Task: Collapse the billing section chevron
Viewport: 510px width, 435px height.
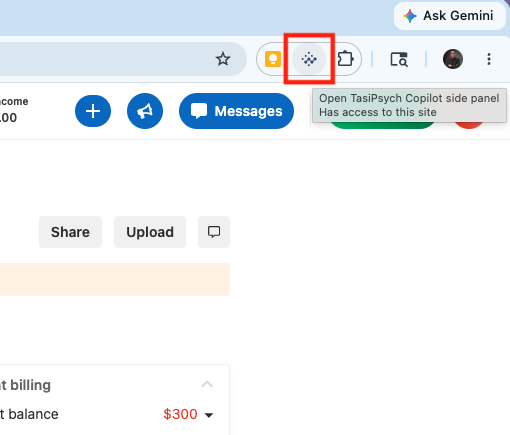Action: (207, 384)
